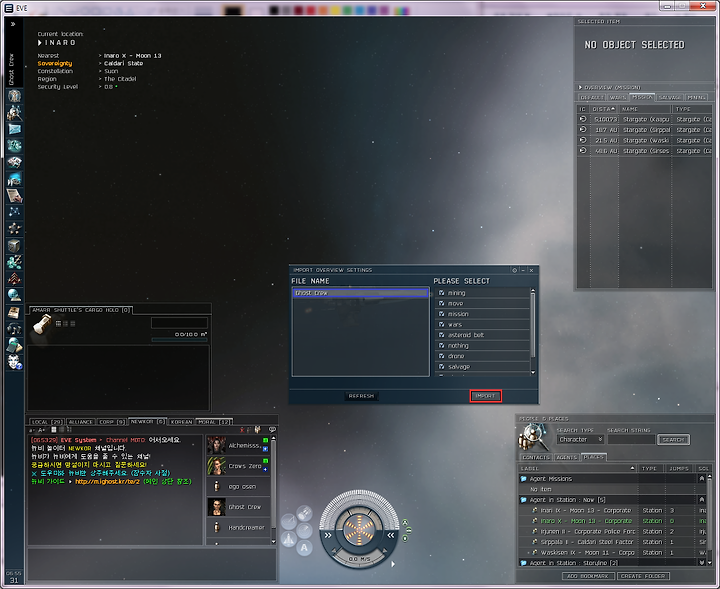This screenshot has height=589, width=720.
Task: Pin the Import Overview Settings window
Action: (515, 270)
